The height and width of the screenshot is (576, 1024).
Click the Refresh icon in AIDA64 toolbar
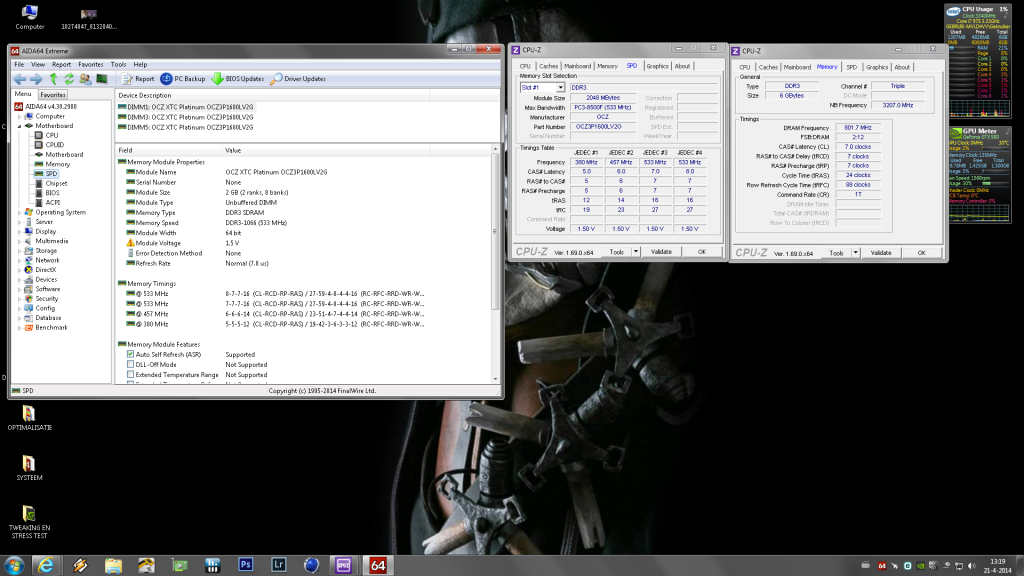coord(68,79)
